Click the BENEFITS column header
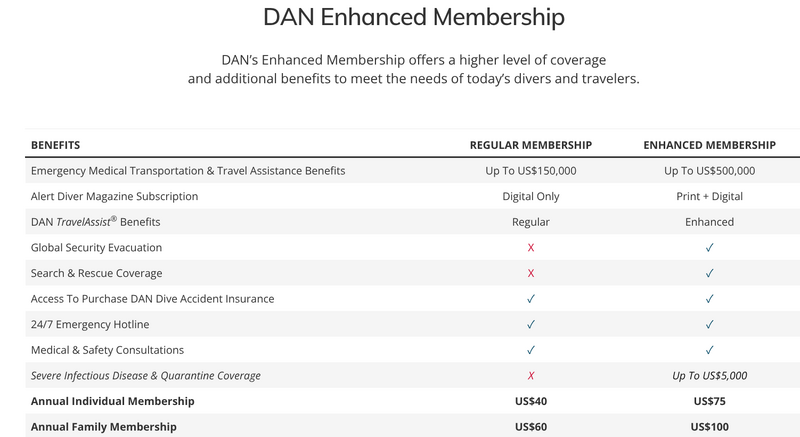 pyautogui.click(x=55, y=145)
